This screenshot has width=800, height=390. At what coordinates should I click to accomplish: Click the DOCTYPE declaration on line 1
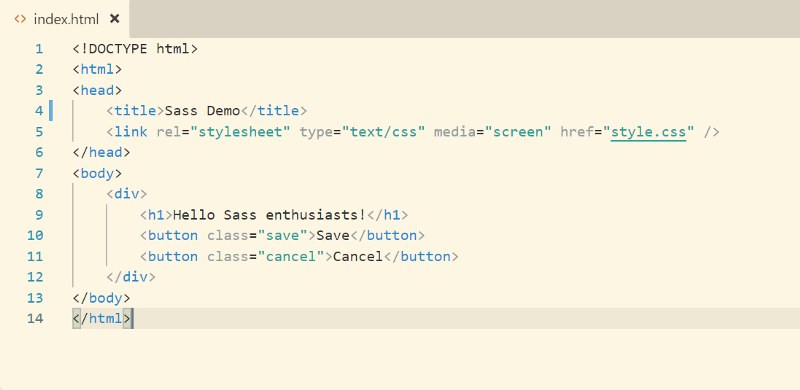point(135,50)
